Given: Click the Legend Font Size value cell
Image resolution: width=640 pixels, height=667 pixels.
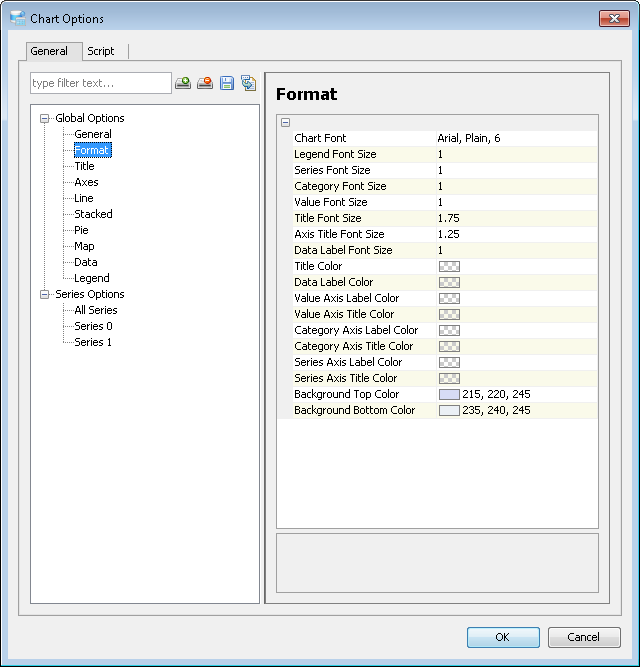Looking at the screenshot, I should point(517,154).
